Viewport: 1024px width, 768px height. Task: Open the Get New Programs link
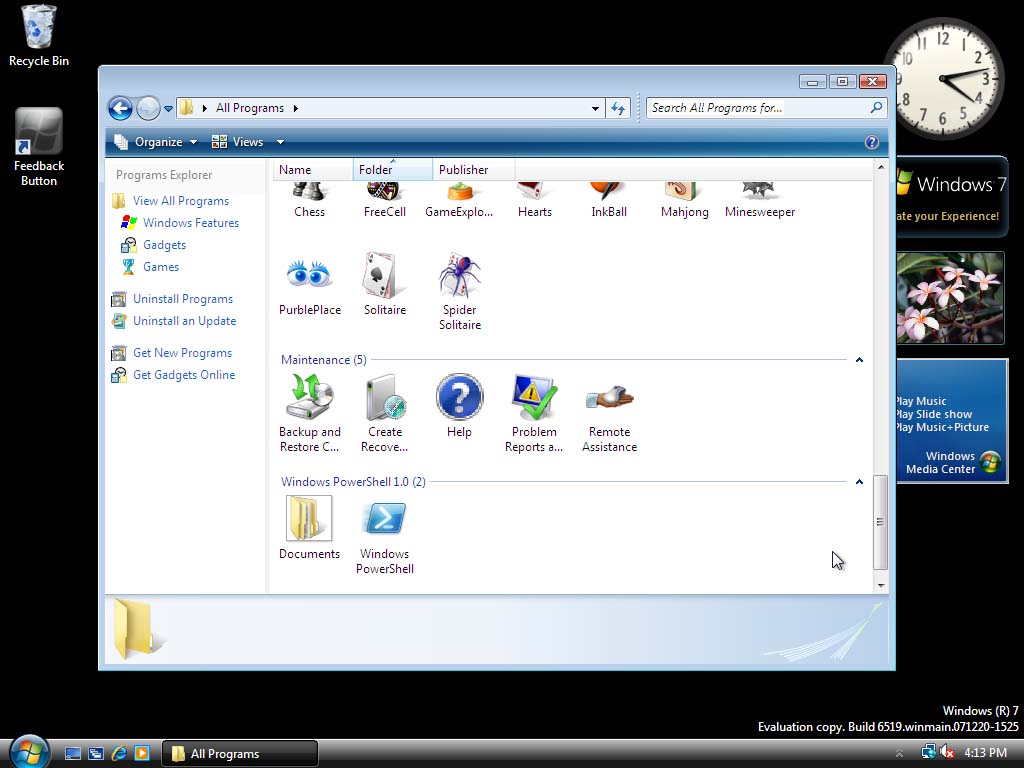click(x=182, y=353)
